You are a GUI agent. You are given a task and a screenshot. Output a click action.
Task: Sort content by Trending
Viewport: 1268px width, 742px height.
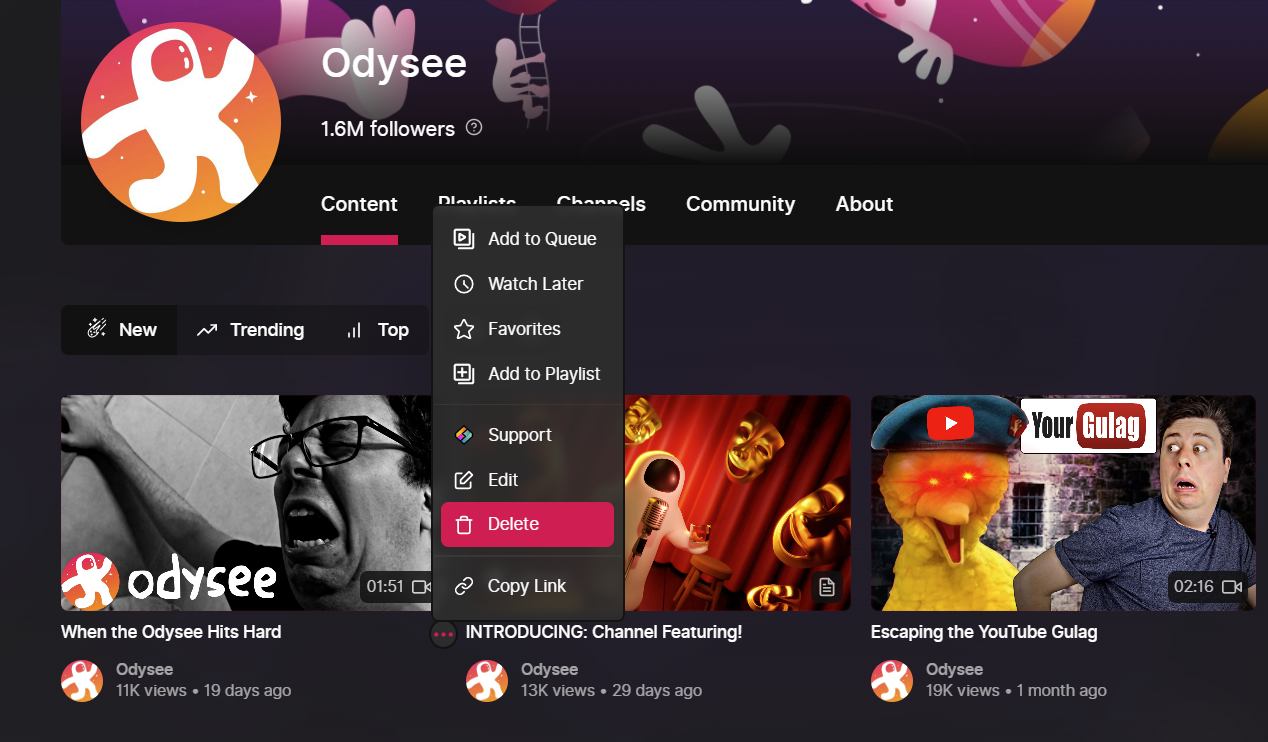(250, 330)
